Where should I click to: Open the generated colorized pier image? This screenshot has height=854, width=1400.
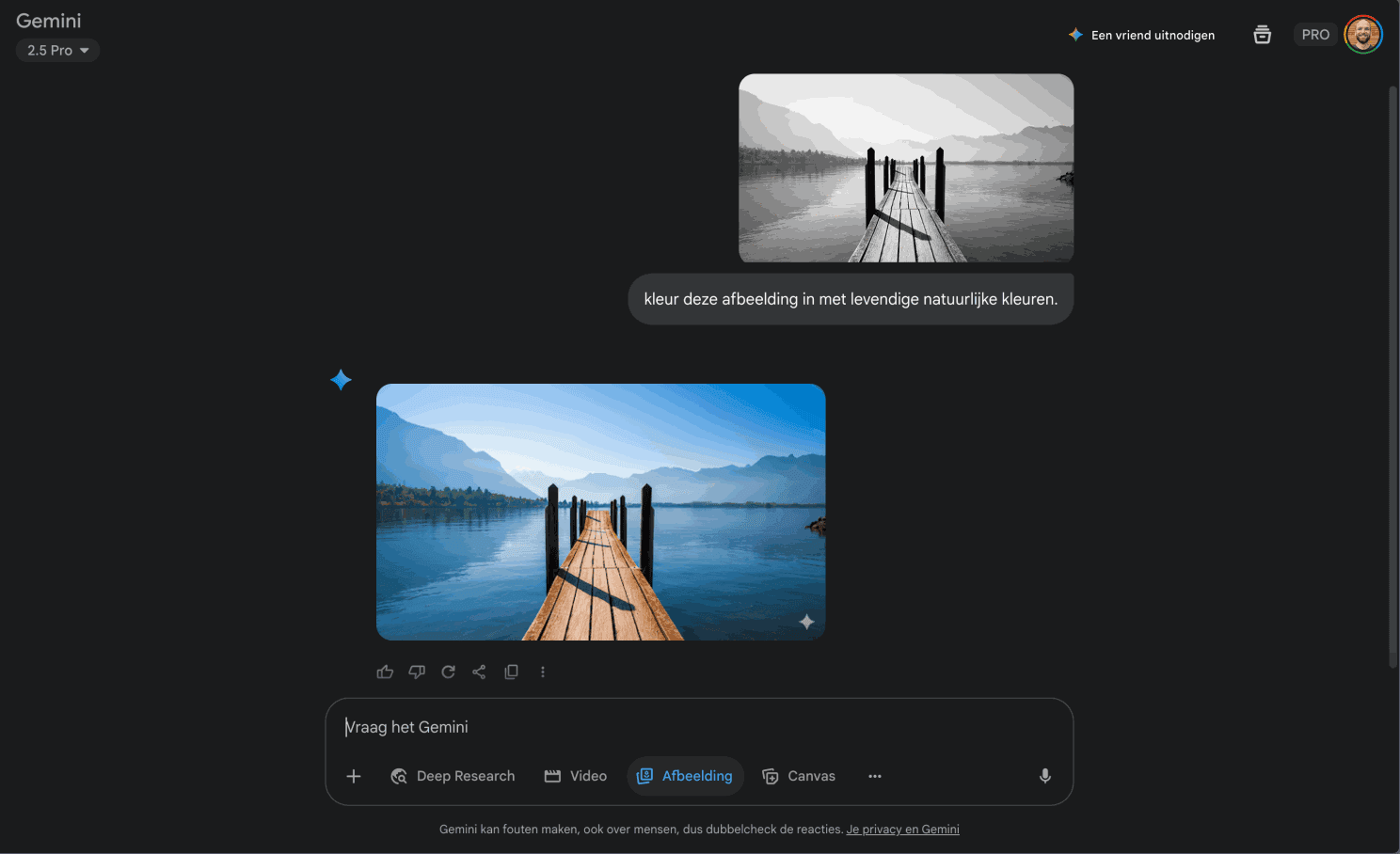(x=601, y=512)
